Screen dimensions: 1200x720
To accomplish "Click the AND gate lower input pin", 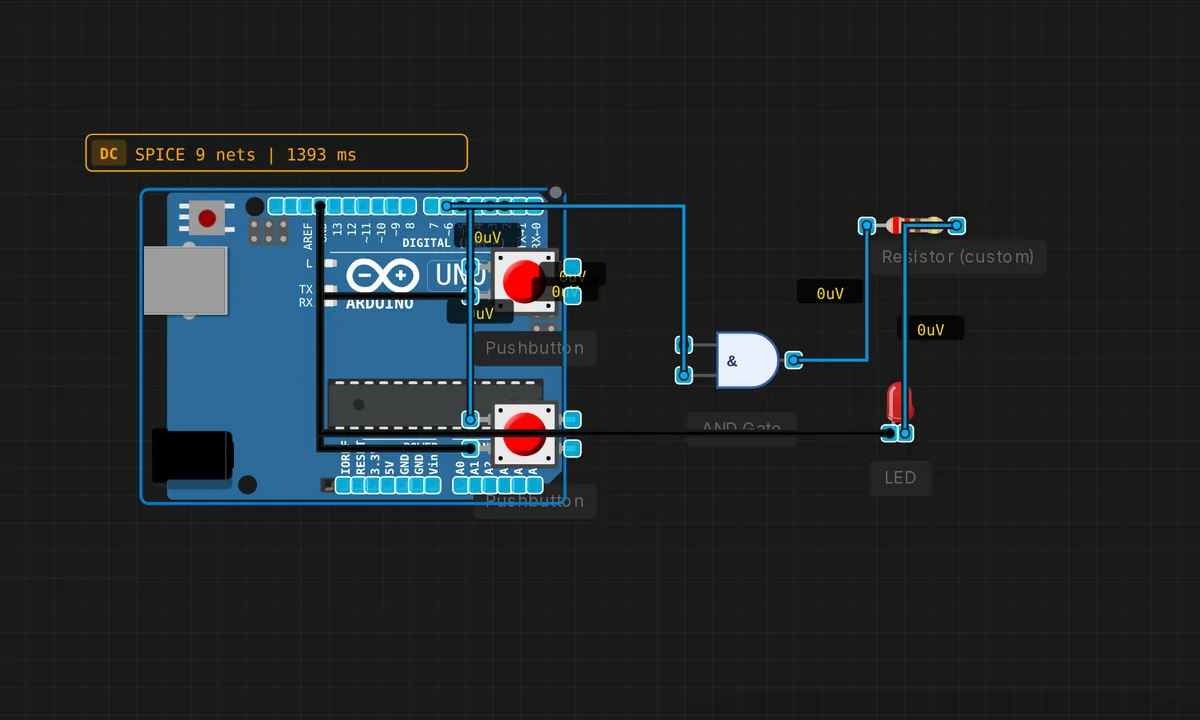I will 684,375.
